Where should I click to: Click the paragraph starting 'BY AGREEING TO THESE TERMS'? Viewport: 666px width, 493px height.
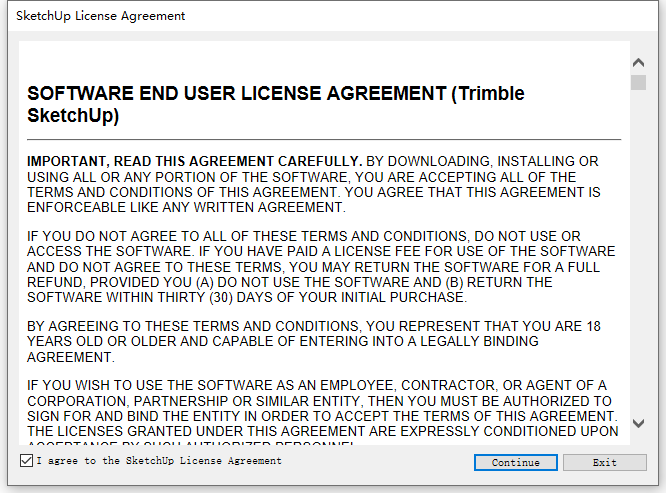click(314, 341)
